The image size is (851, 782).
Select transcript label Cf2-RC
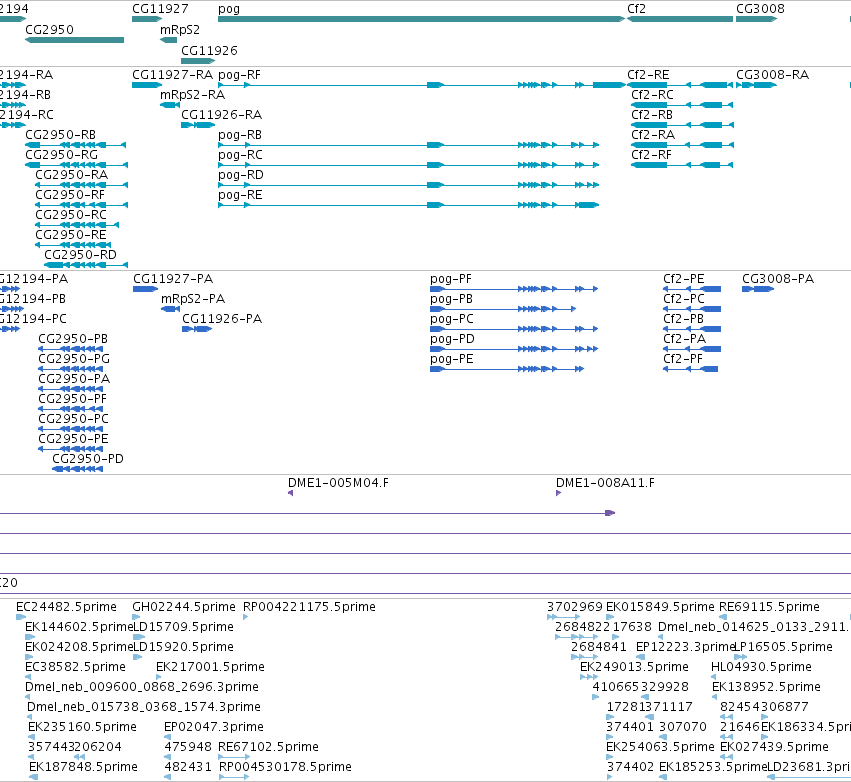pos(652,95)
